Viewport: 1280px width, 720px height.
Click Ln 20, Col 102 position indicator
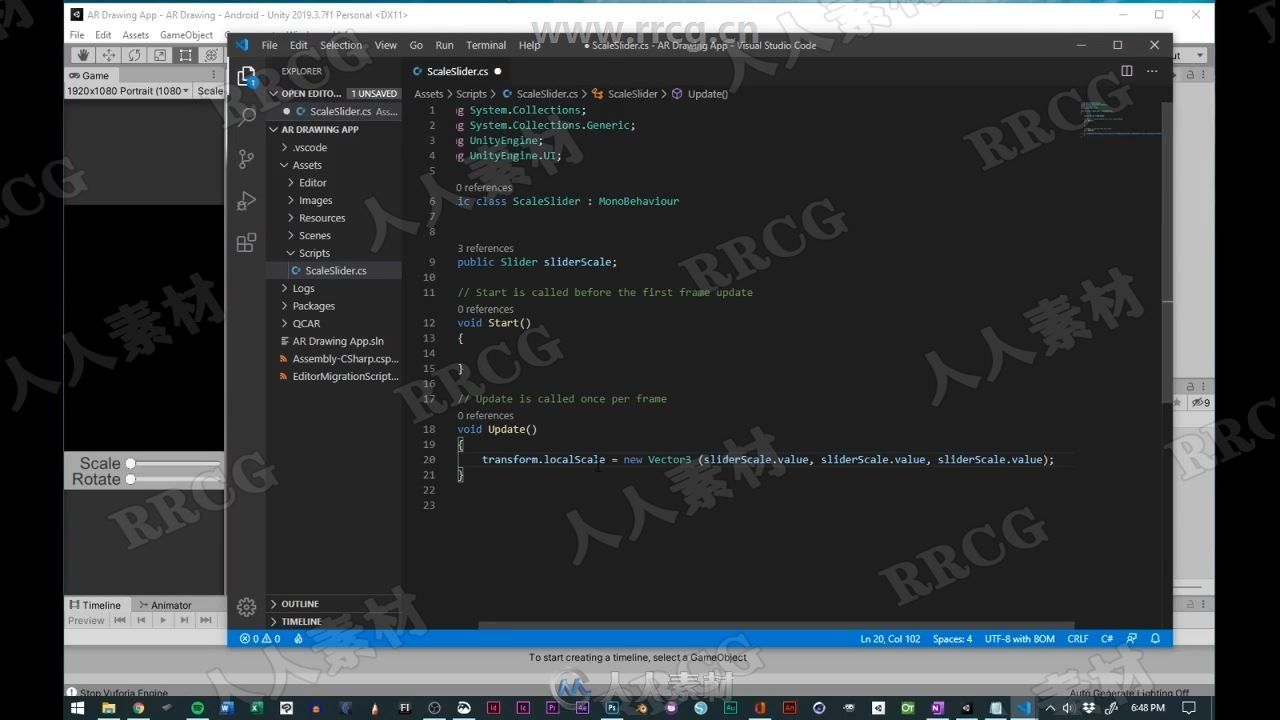(x=890, y=639)
